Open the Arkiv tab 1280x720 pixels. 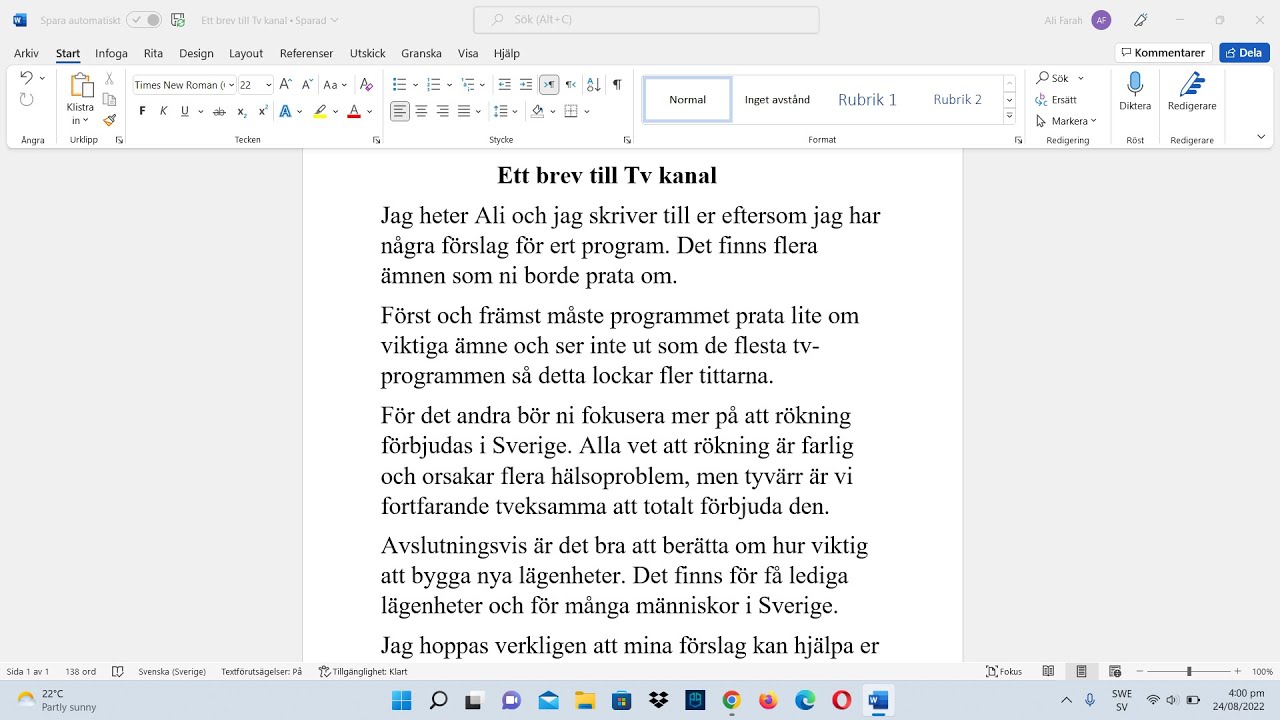pos(26,53)
